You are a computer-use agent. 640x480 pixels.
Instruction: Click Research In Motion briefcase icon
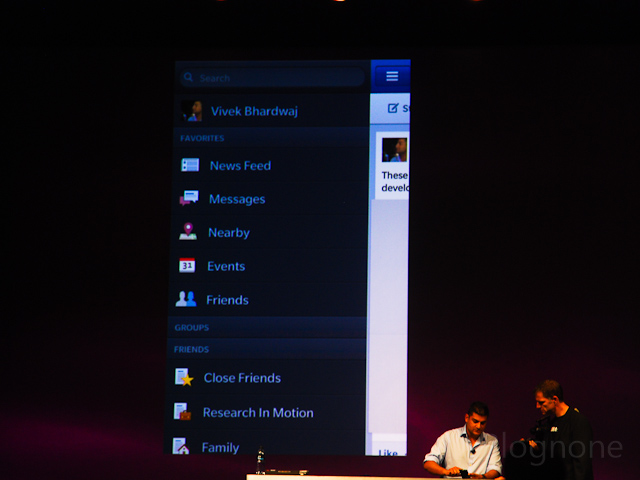[x=182, y=411]
